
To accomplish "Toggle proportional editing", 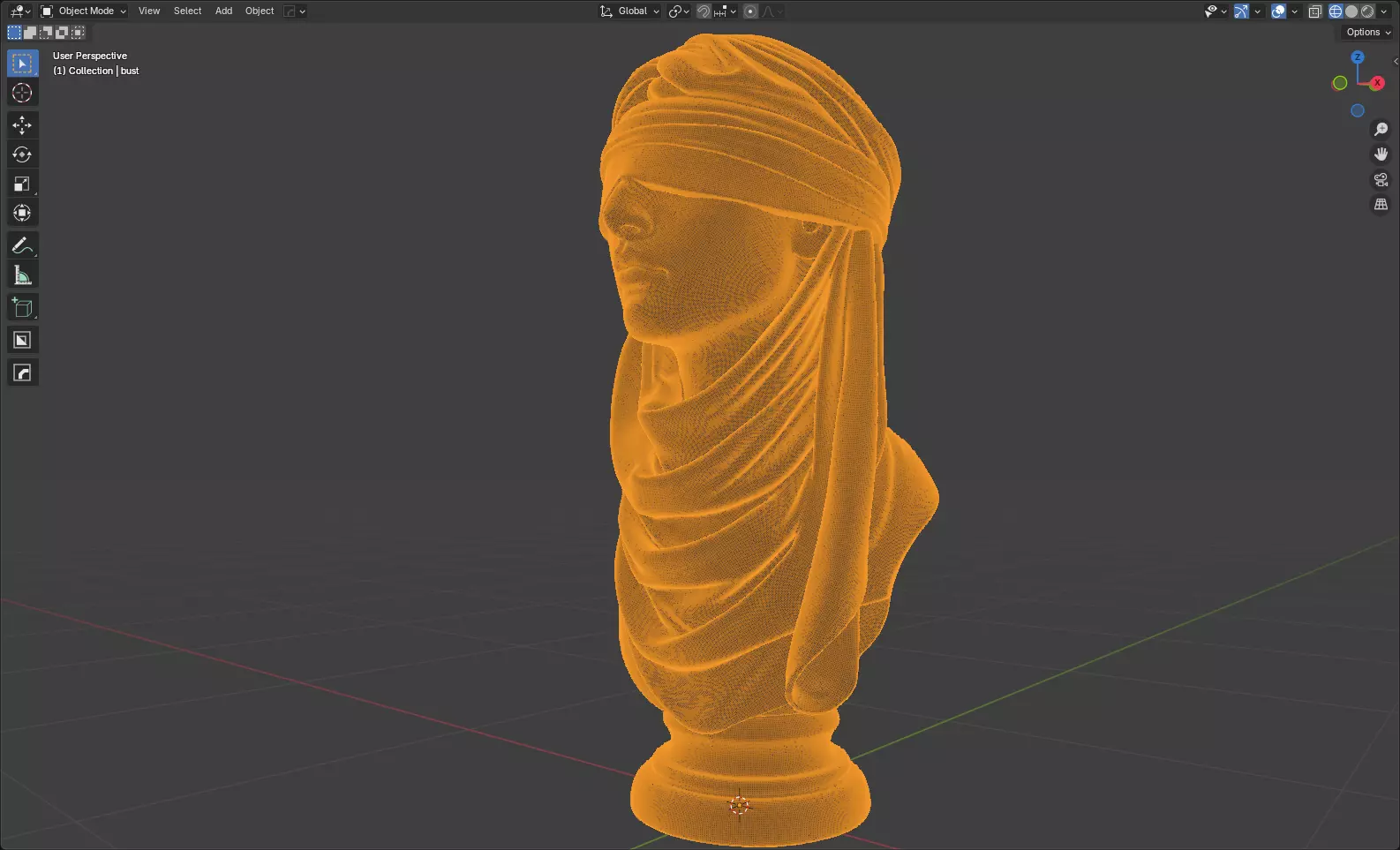I will click(750, 11).
